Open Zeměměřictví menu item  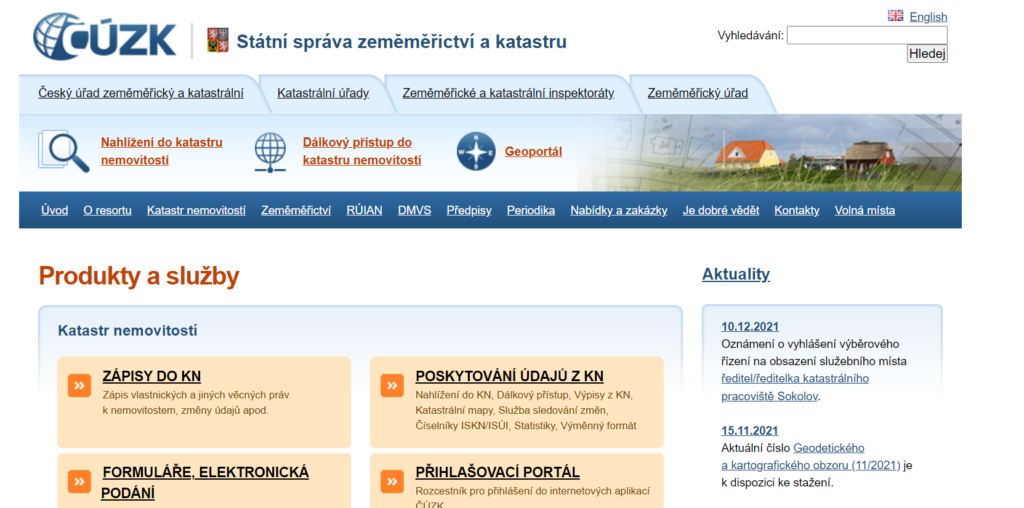[296, 210]
